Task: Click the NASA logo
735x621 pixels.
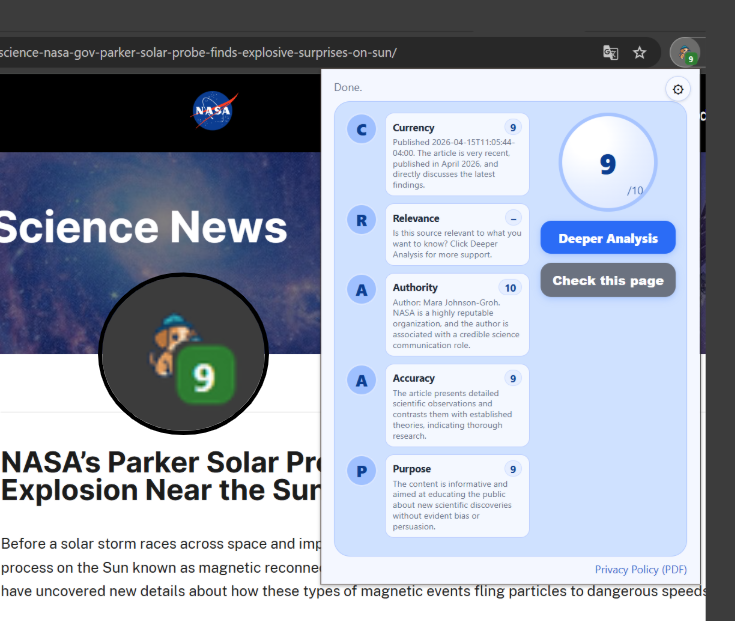Action: pos(214,110)
